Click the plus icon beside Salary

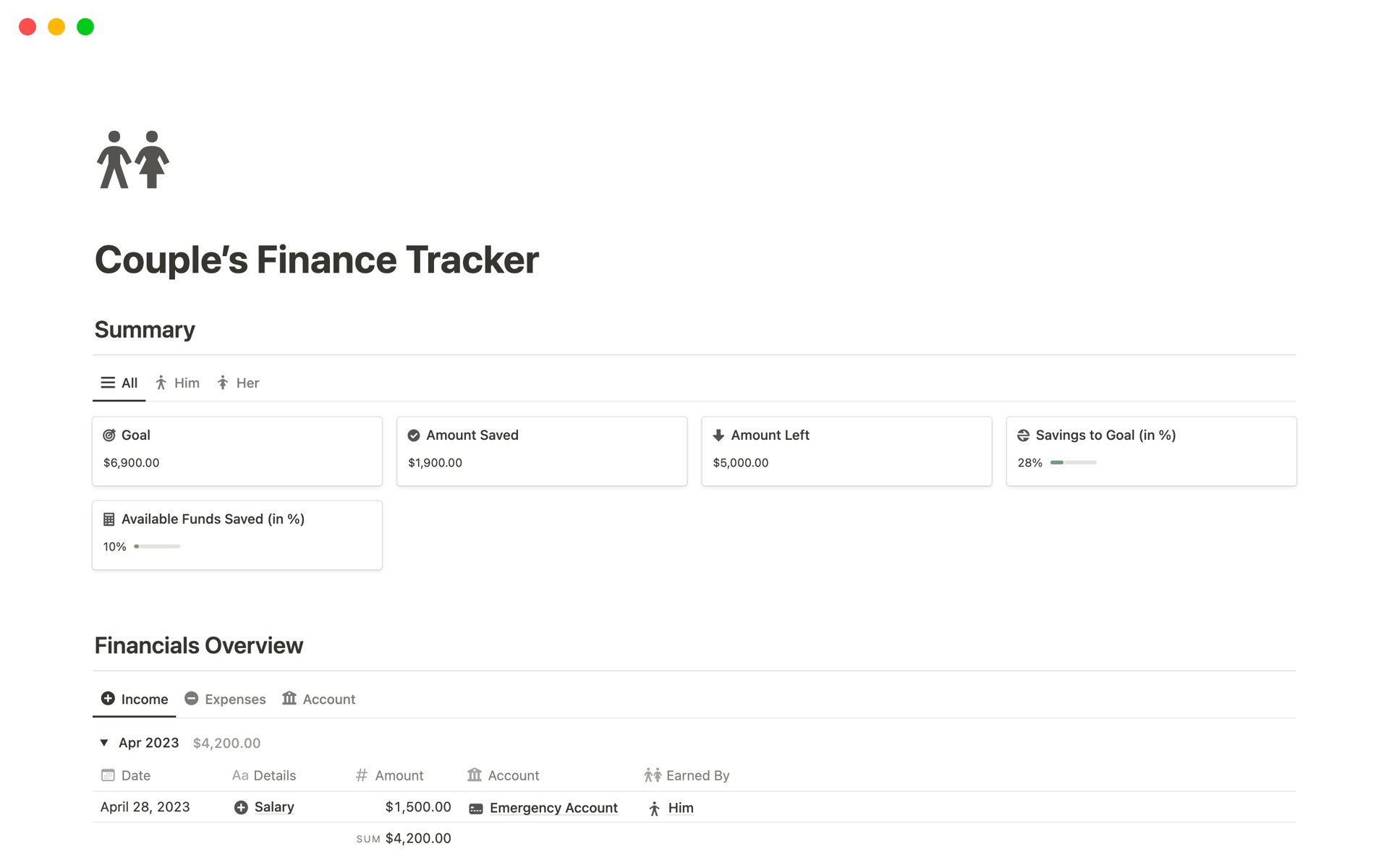(241, 807)
